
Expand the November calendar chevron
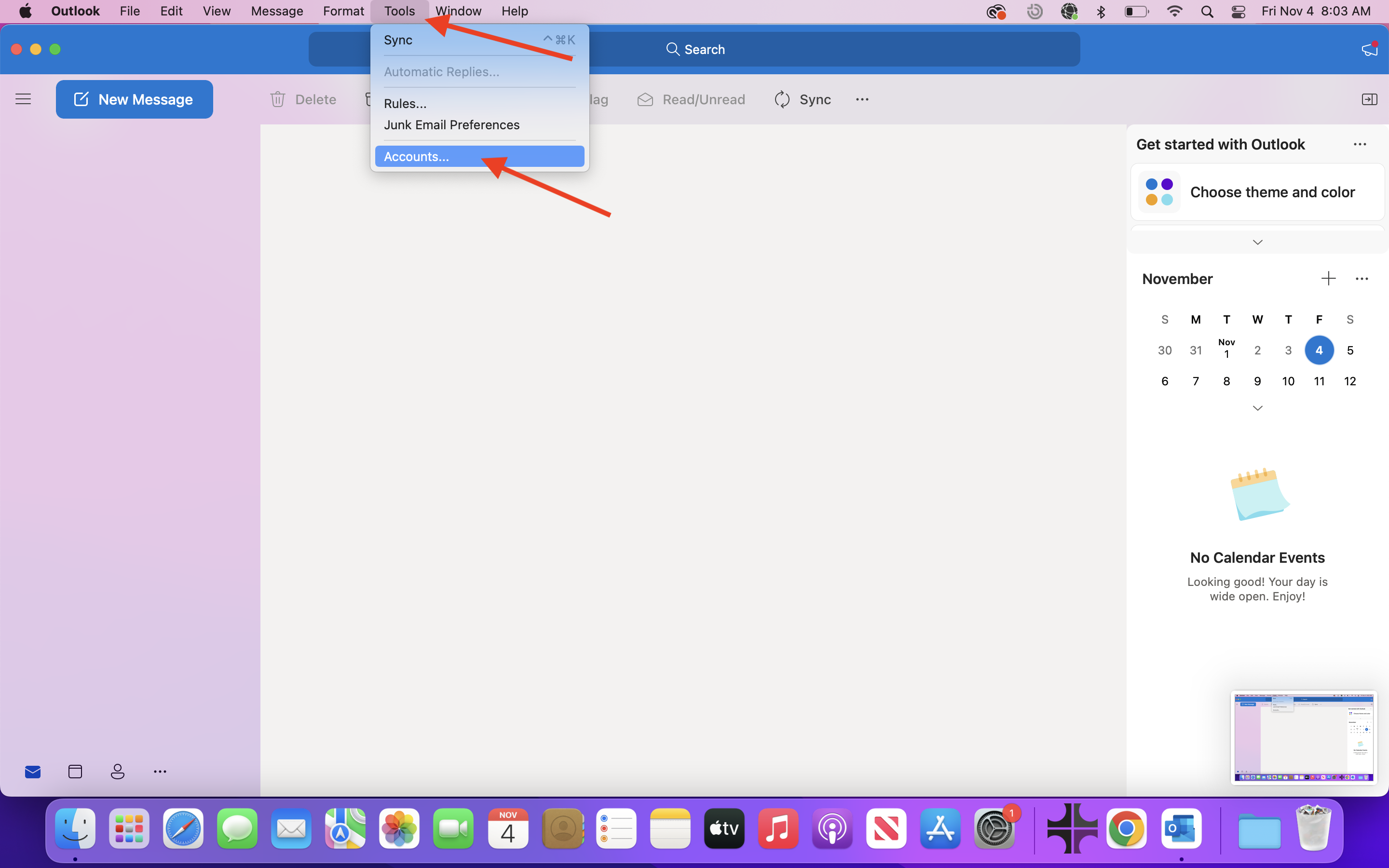(1257, 408)
